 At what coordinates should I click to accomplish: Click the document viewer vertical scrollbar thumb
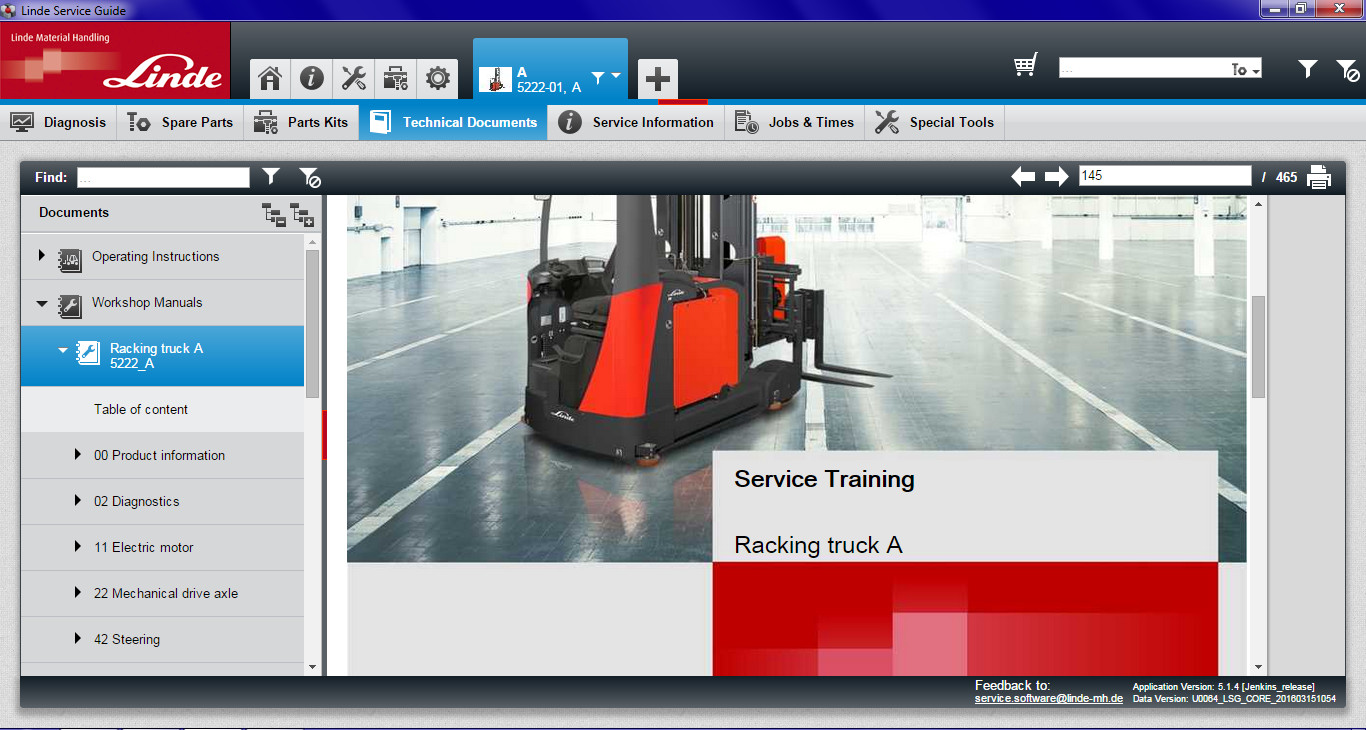click(x=1258, y=346)
